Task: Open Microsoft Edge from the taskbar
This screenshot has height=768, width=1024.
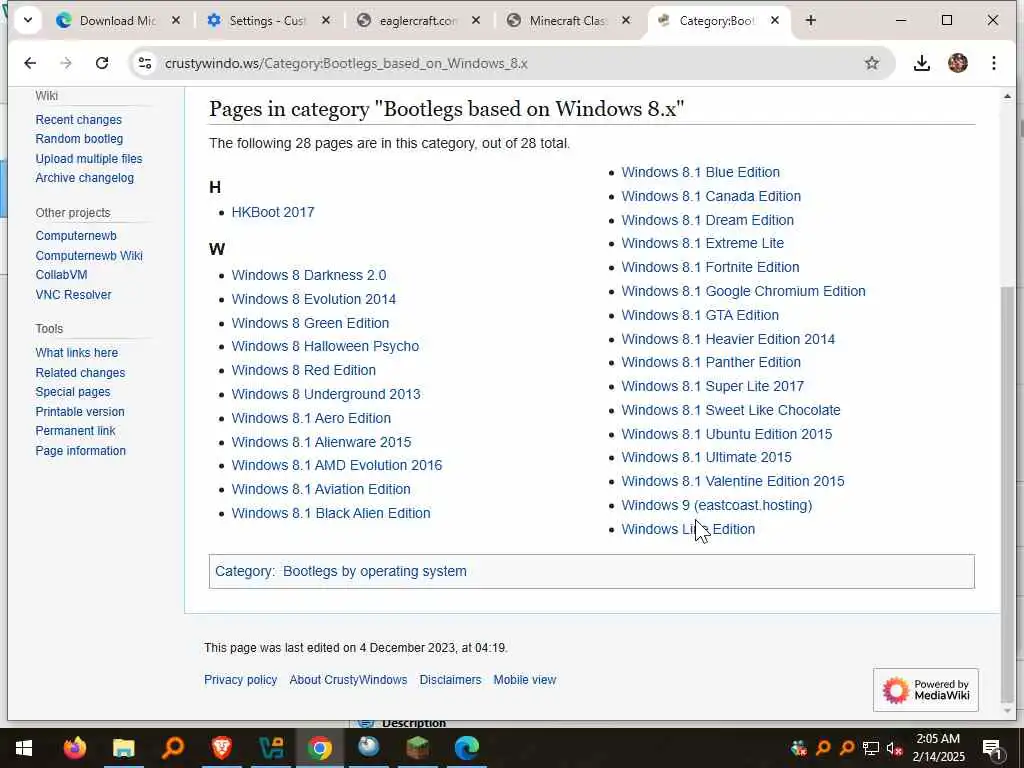Action: [467, 748]
